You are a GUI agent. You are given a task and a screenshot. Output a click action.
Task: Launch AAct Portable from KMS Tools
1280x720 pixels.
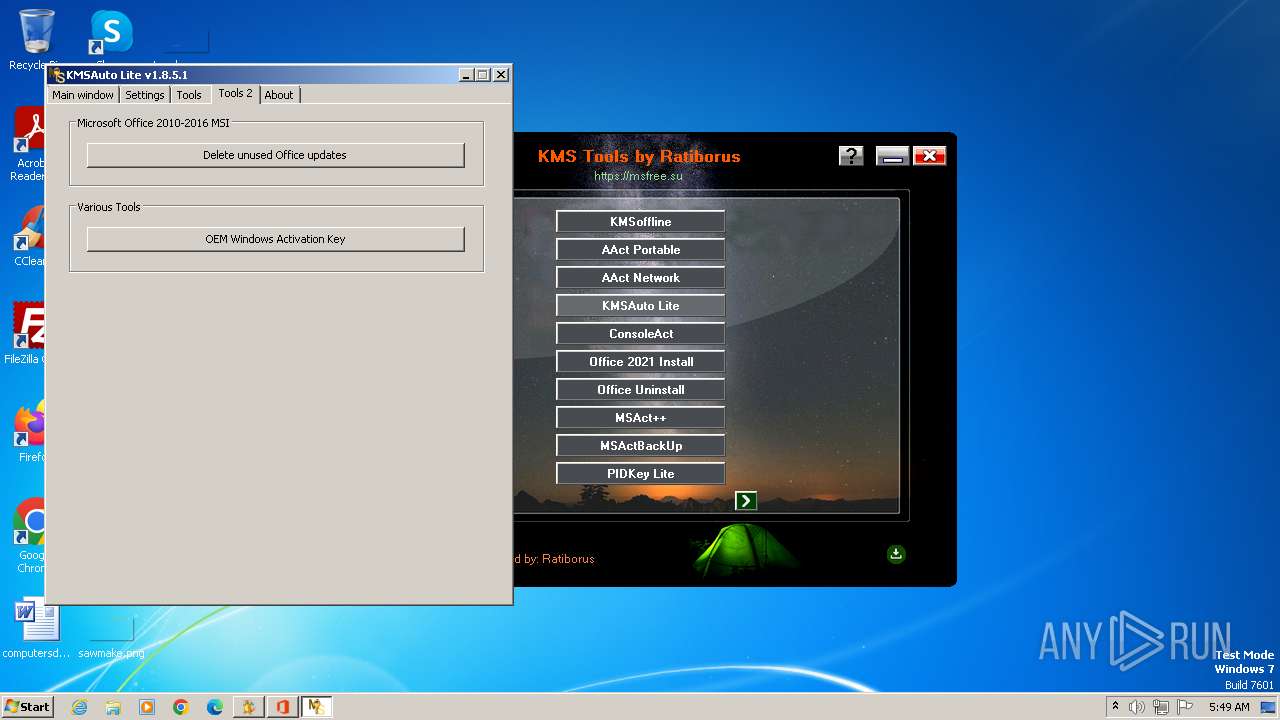(640, 250)
